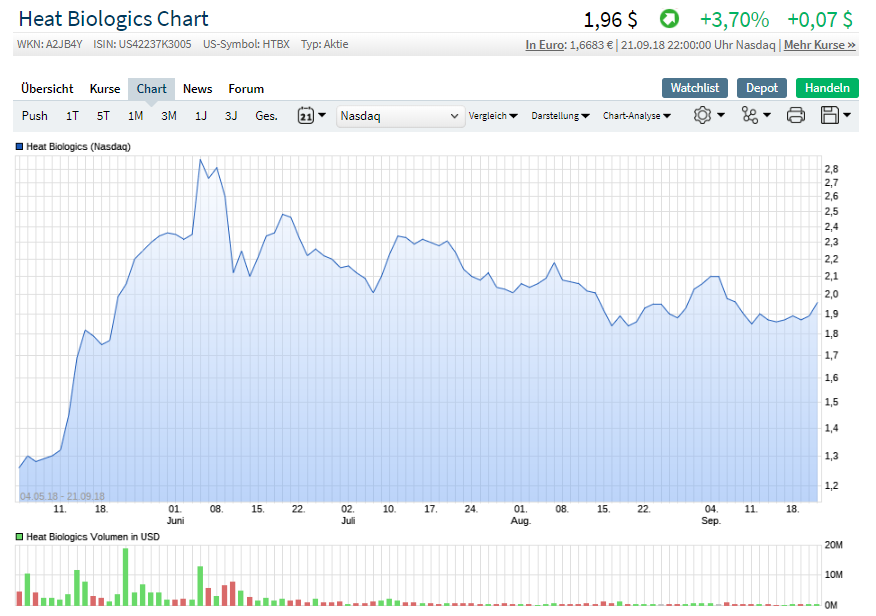Screen dimensions: 876x616
Task: Open the Nasdaq exchange dropdown
Action: pyautogui.click(x=400, y=115)
